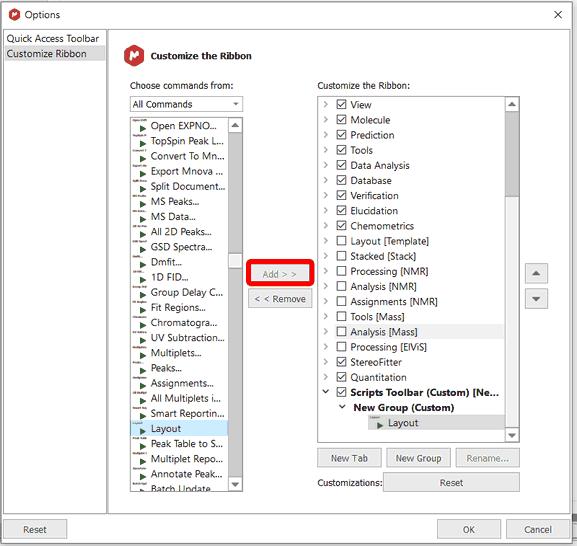Image resolution: width=577 pixels, height=546 pixels.
Task: Click the script icon beside Dmfit...
Action: click(x=140, y=262)
